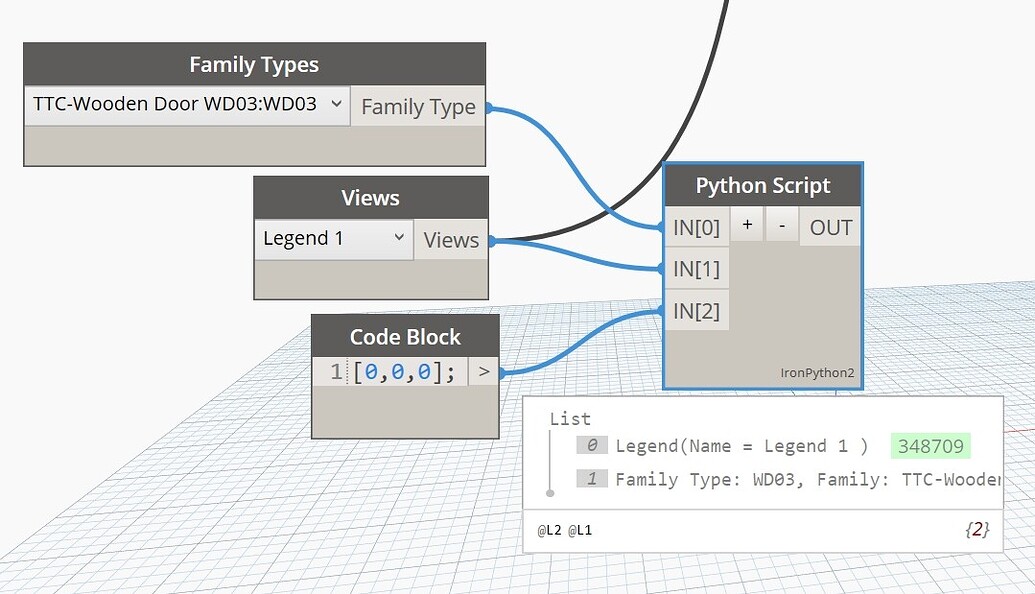Select the Python Script node title bar
This screenshot has height=594, width=1035.
763,185
